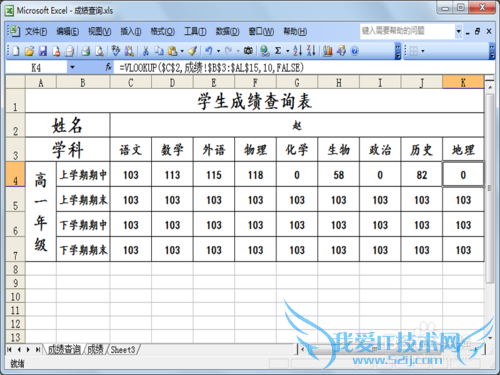The height and width of the screenshot is (375, 500).
Task: Click the vertical scrollbar down arrow
Action: click(x=490, y=337)
